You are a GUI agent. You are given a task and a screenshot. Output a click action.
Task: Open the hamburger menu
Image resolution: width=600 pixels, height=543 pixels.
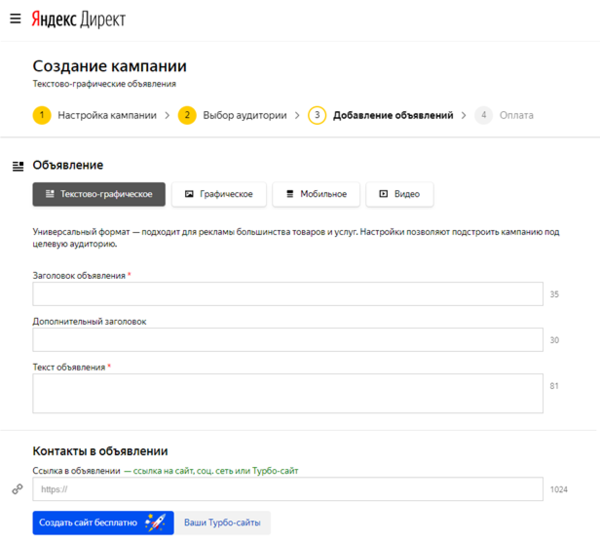pos(15,19)
